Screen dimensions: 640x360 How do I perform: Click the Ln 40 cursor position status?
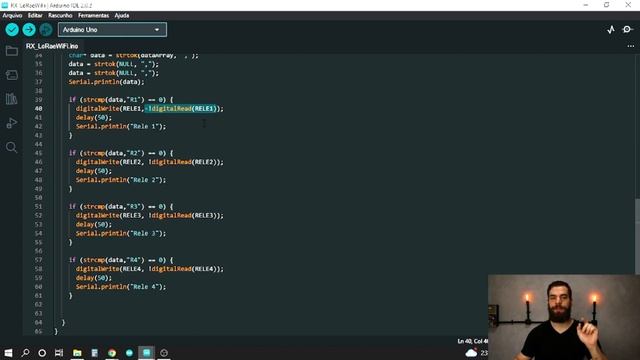pyautogui.click(x=472, y=341)
